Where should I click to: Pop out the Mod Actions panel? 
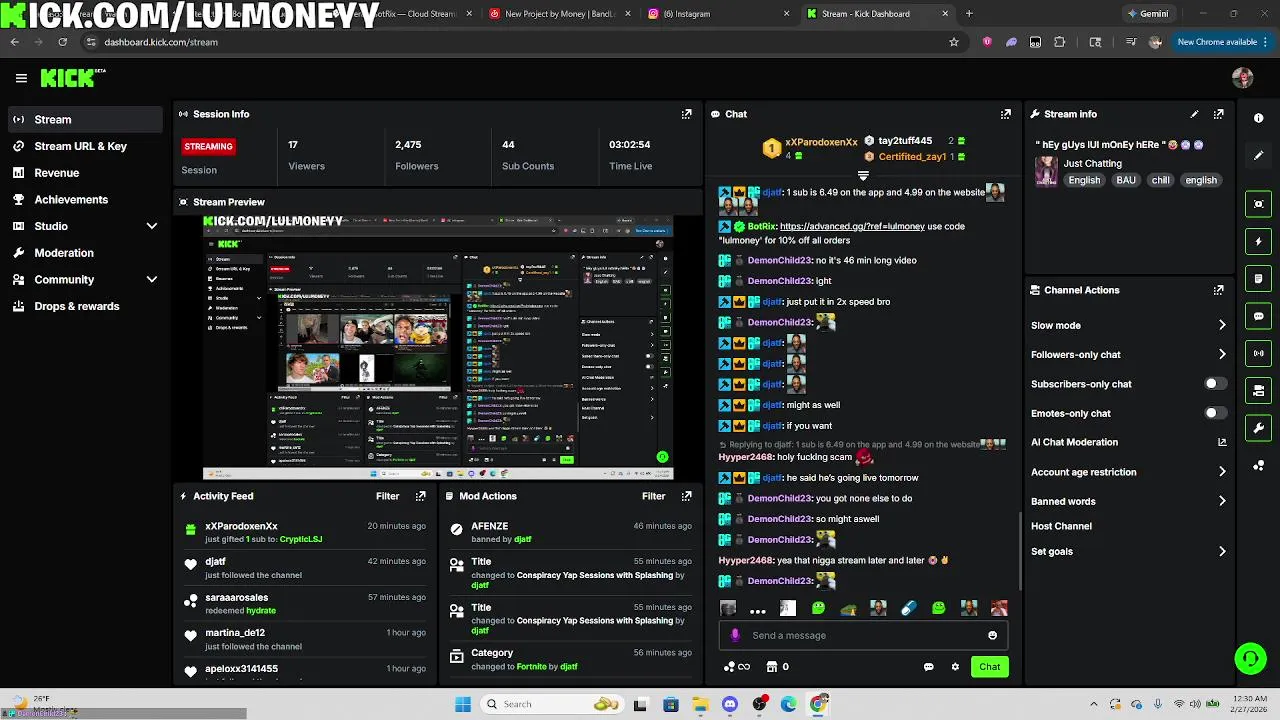coord(686,496)
